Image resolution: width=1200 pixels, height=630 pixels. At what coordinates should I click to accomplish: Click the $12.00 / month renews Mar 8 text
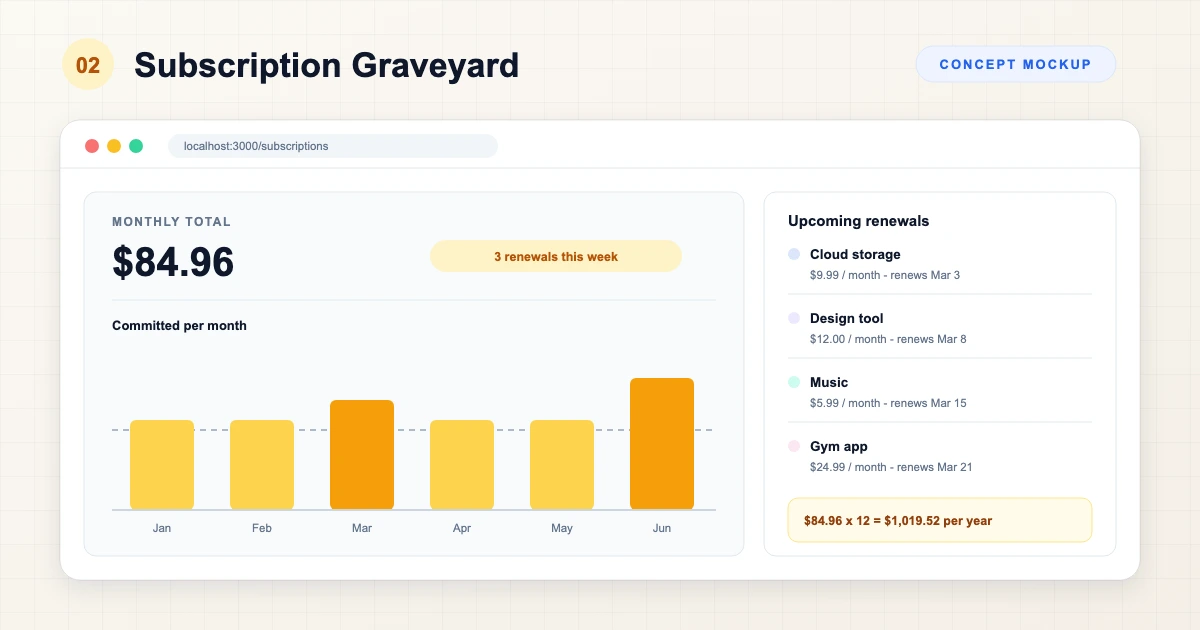888,339
